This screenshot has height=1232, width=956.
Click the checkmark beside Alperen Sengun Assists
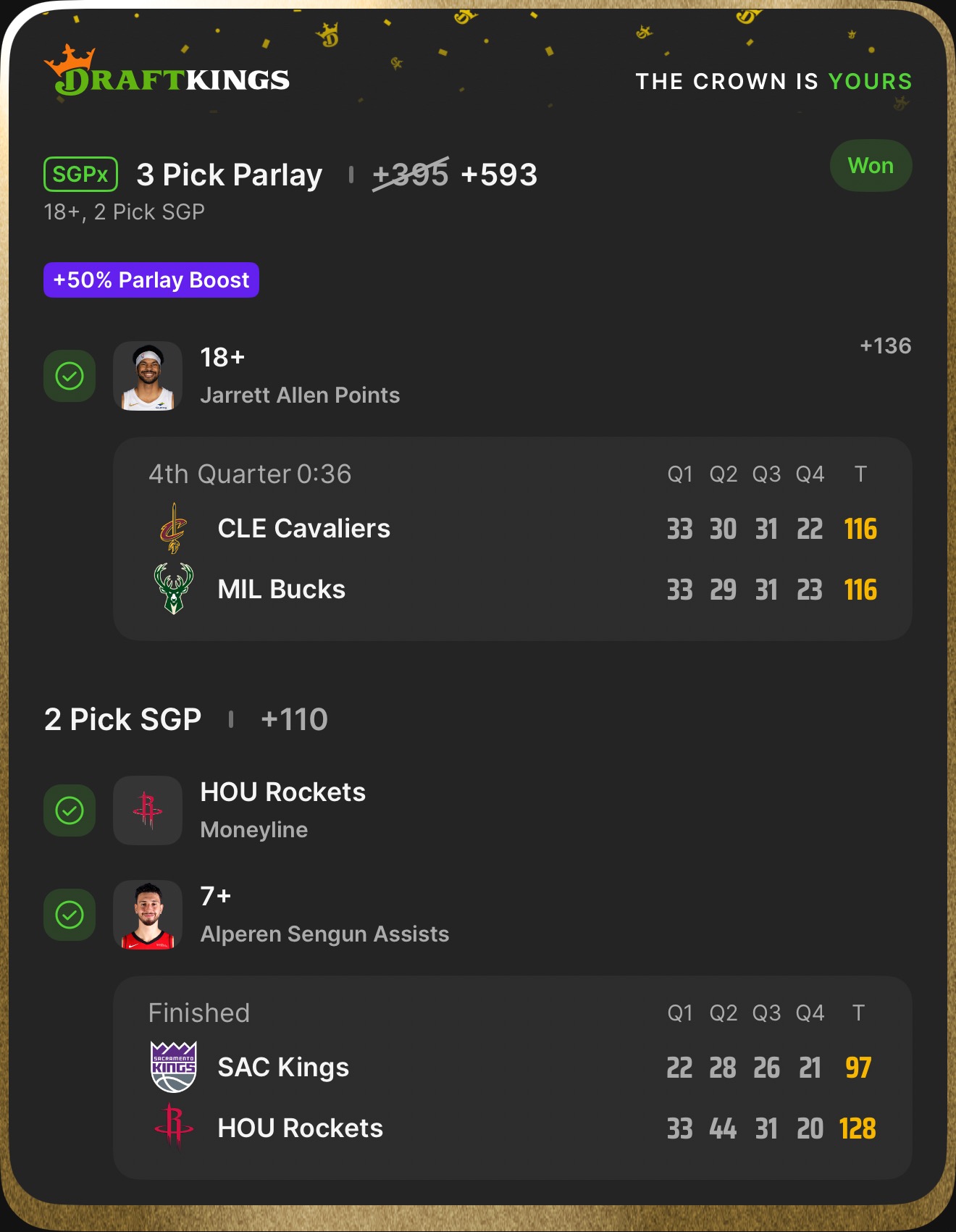[70, 915]
